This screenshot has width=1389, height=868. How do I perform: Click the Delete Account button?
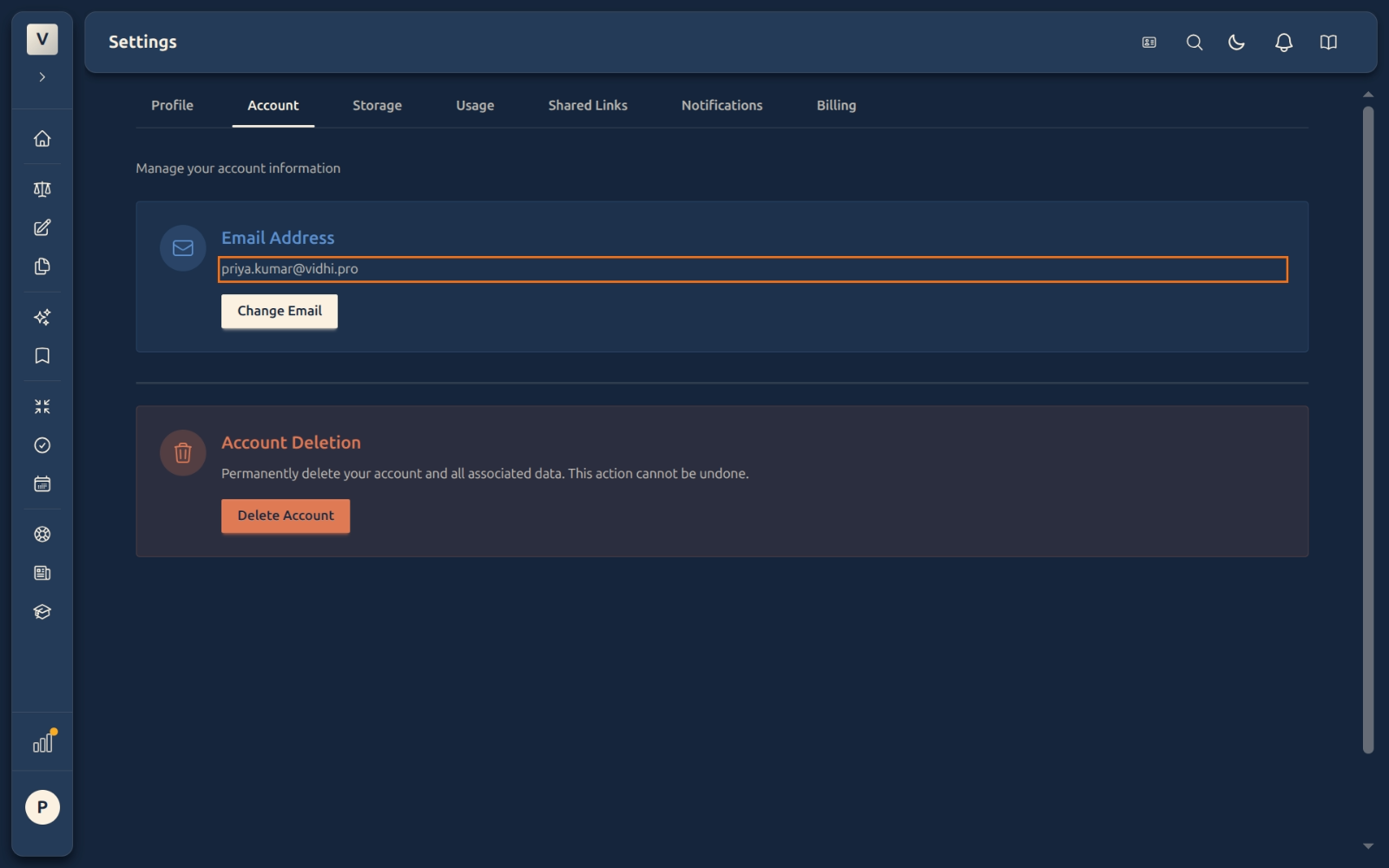coord(286,516)
